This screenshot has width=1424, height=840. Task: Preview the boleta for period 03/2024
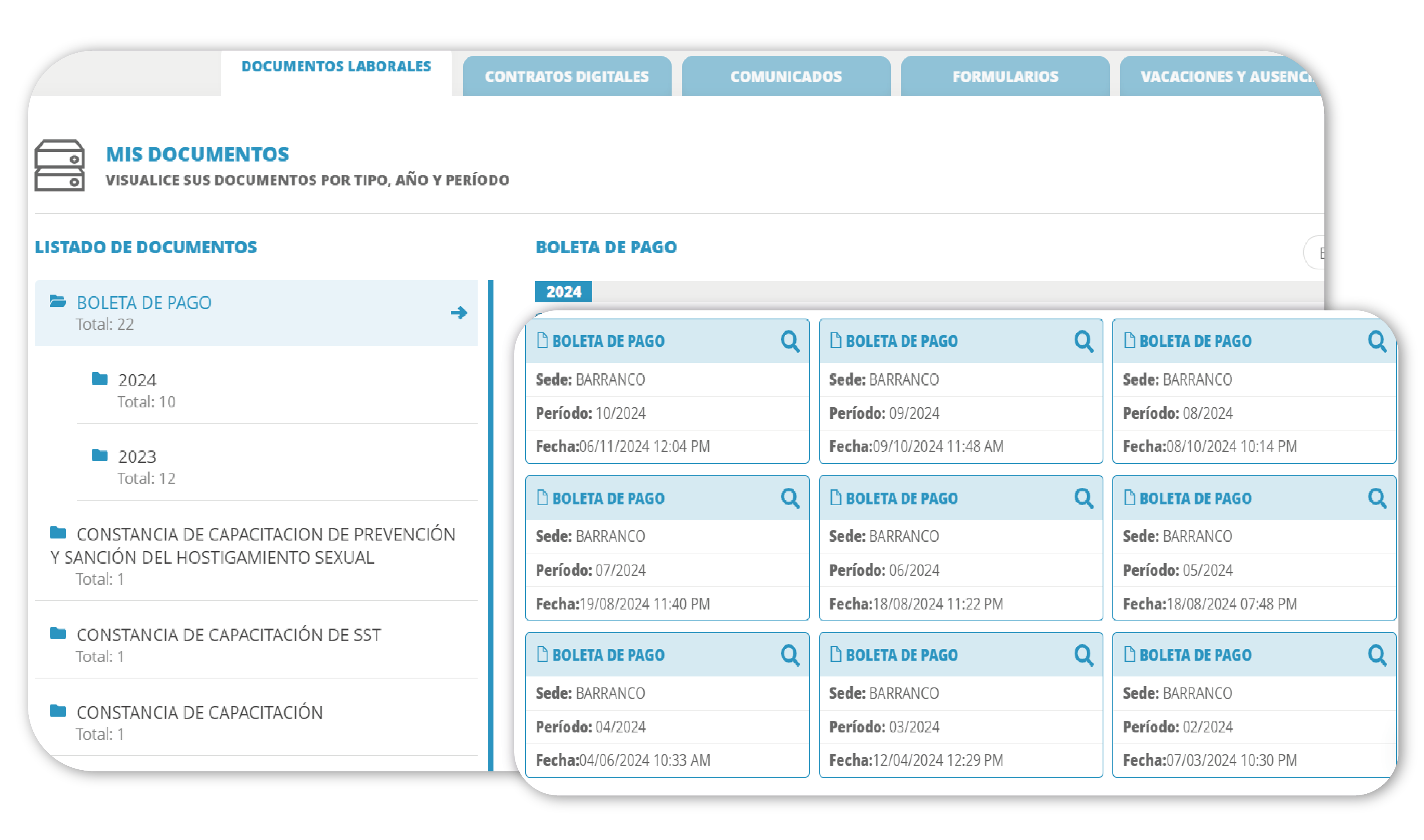[x=1083, y=655]
